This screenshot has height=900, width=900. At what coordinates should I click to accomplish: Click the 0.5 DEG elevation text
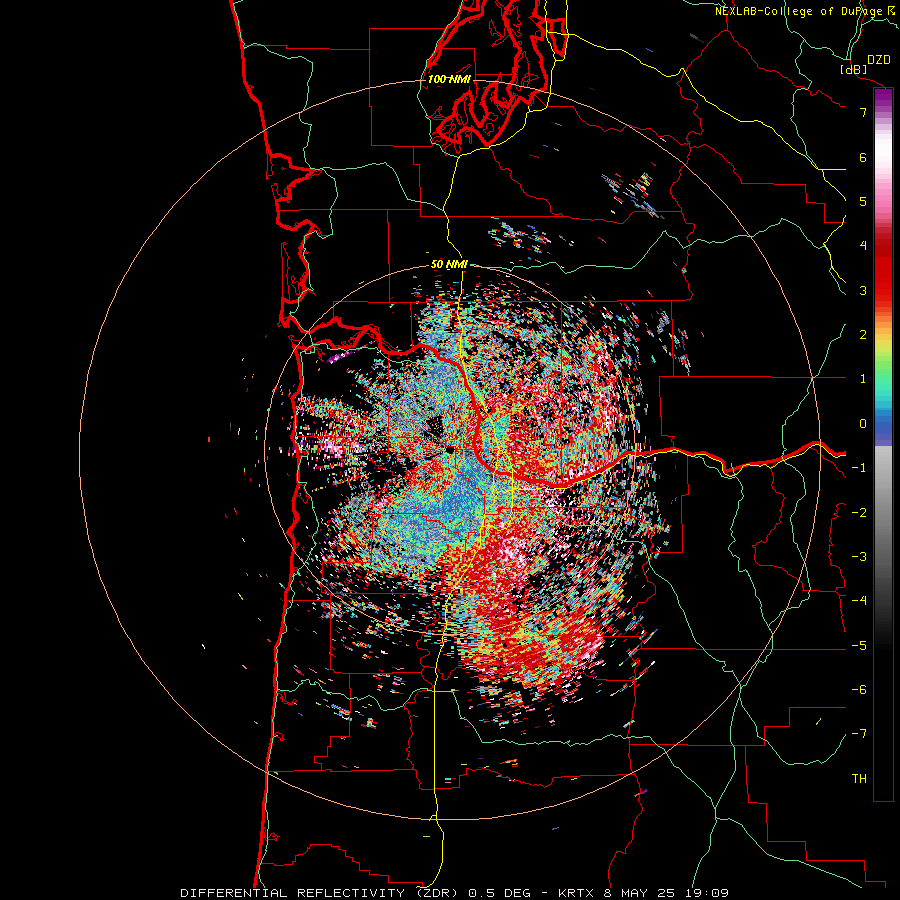[x=499, y=893]
